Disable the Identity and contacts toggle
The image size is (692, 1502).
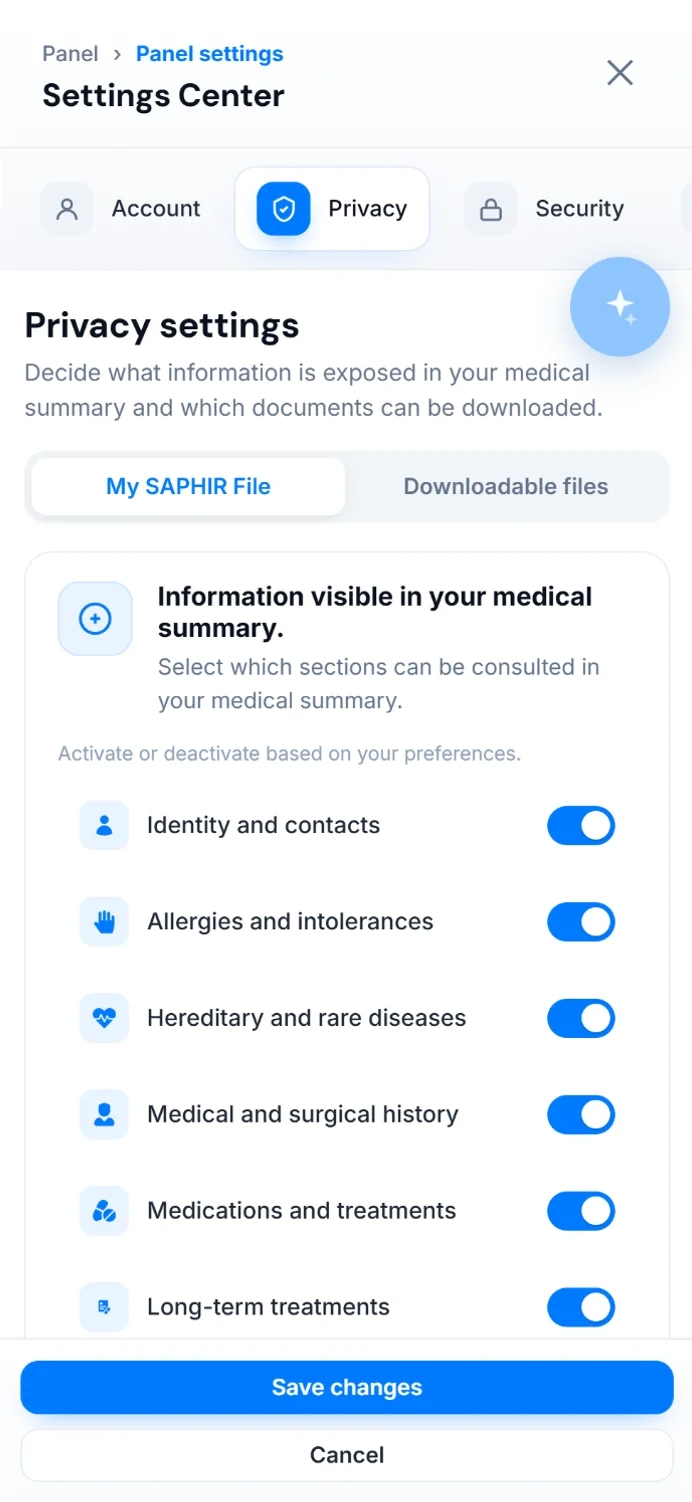point(581,826)
